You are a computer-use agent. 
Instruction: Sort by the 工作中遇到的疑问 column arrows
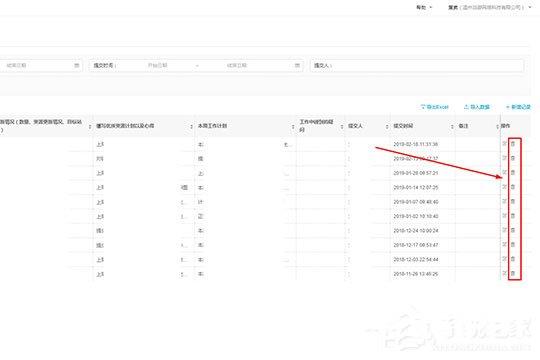click(342, 127)
